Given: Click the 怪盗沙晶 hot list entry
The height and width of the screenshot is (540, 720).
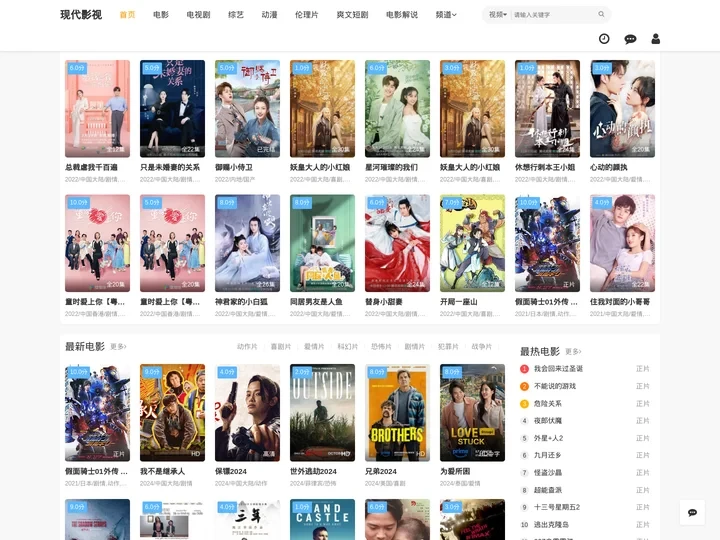Looking at the screenshot, I should coord(585,472).
